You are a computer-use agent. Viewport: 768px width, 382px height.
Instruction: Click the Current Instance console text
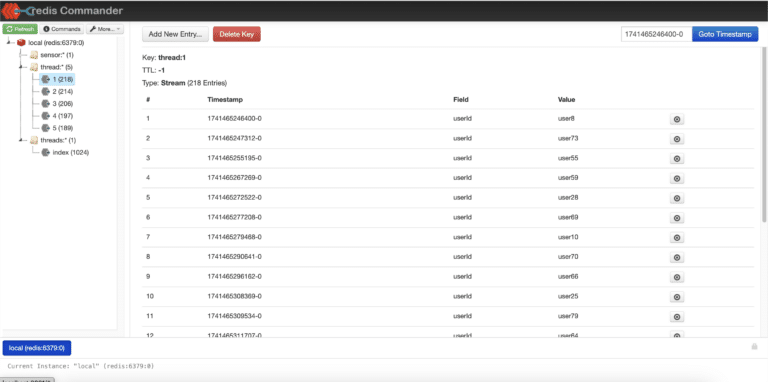click(80, 366)
